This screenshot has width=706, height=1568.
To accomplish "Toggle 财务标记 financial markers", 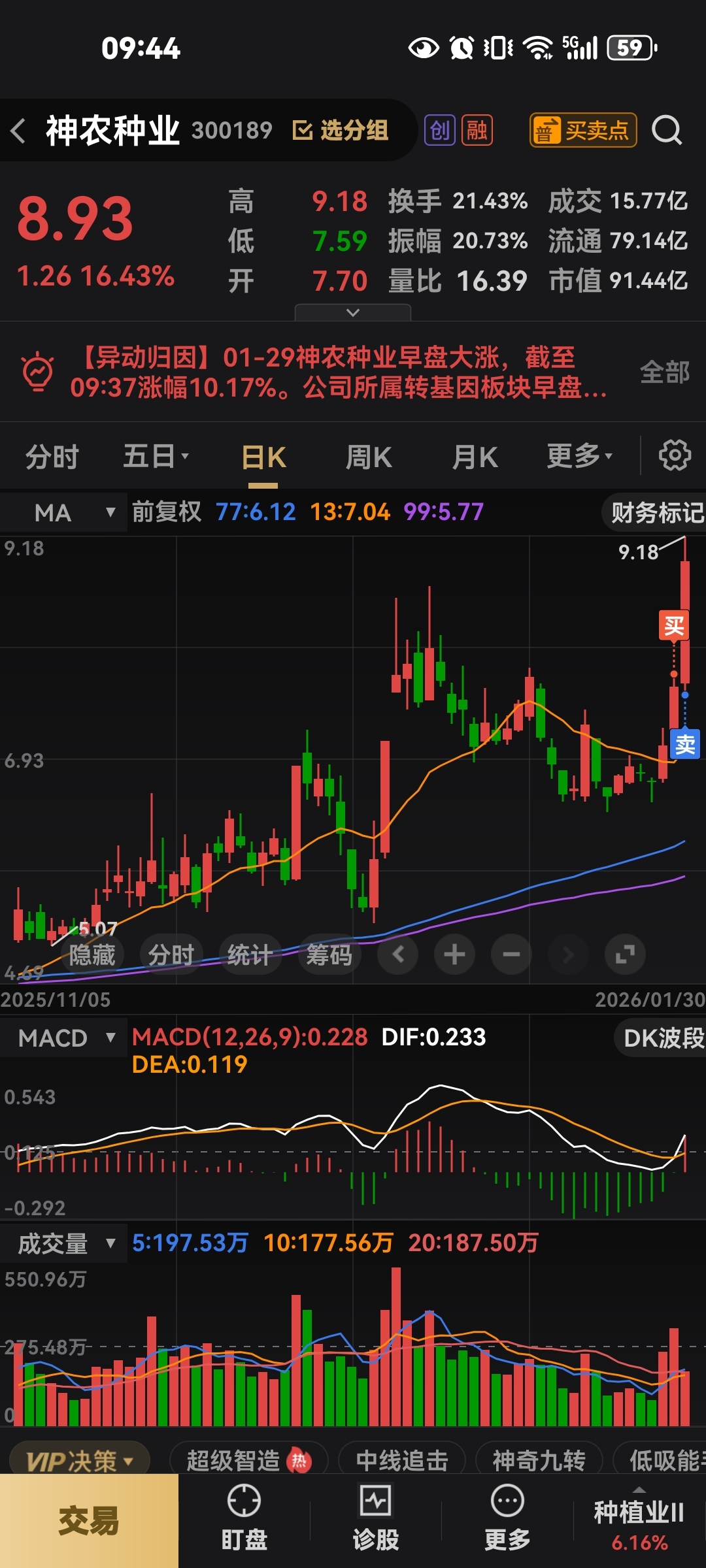I will [655, 513].
